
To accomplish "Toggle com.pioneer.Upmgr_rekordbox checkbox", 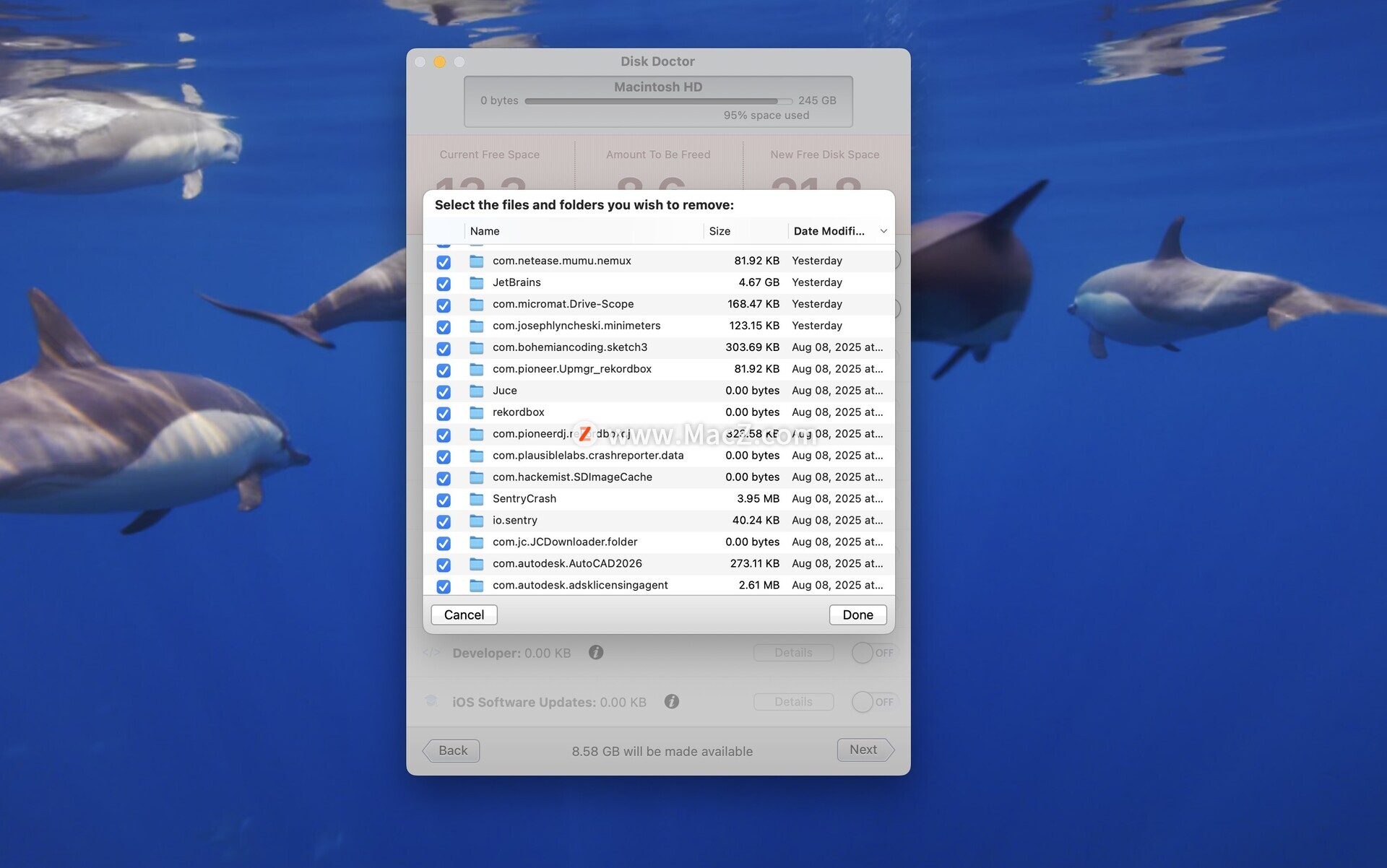I will 444,370.
